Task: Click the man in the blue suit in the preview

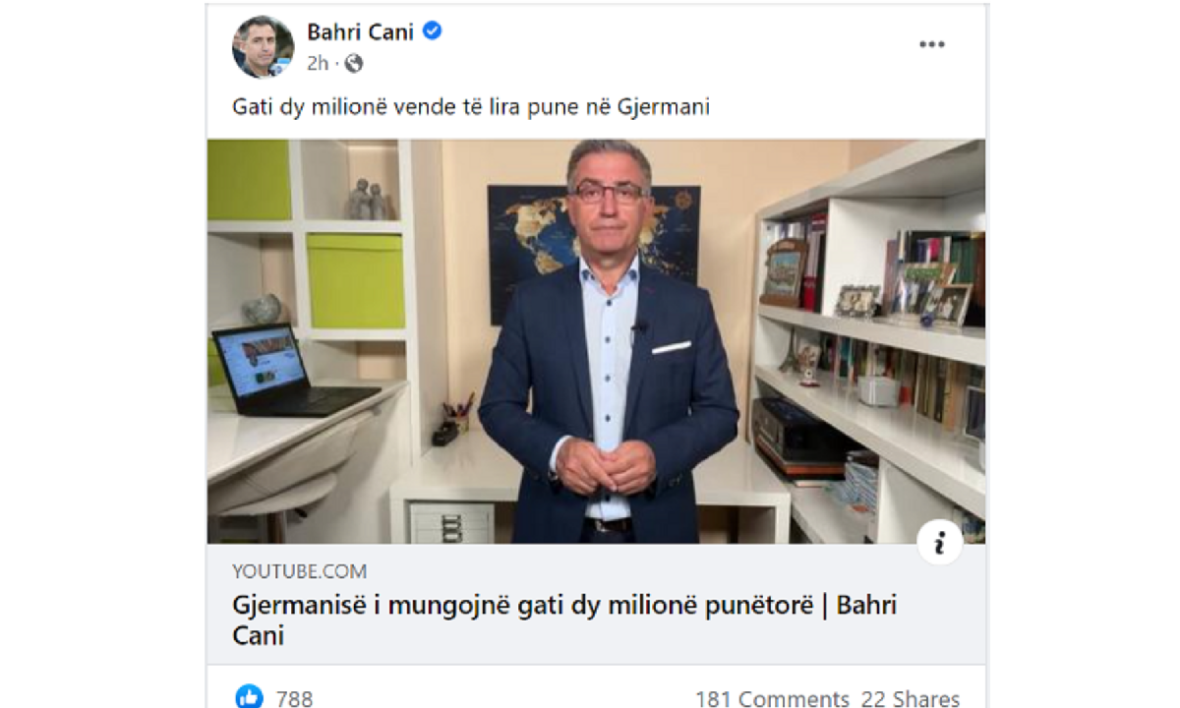Action: 608,341
